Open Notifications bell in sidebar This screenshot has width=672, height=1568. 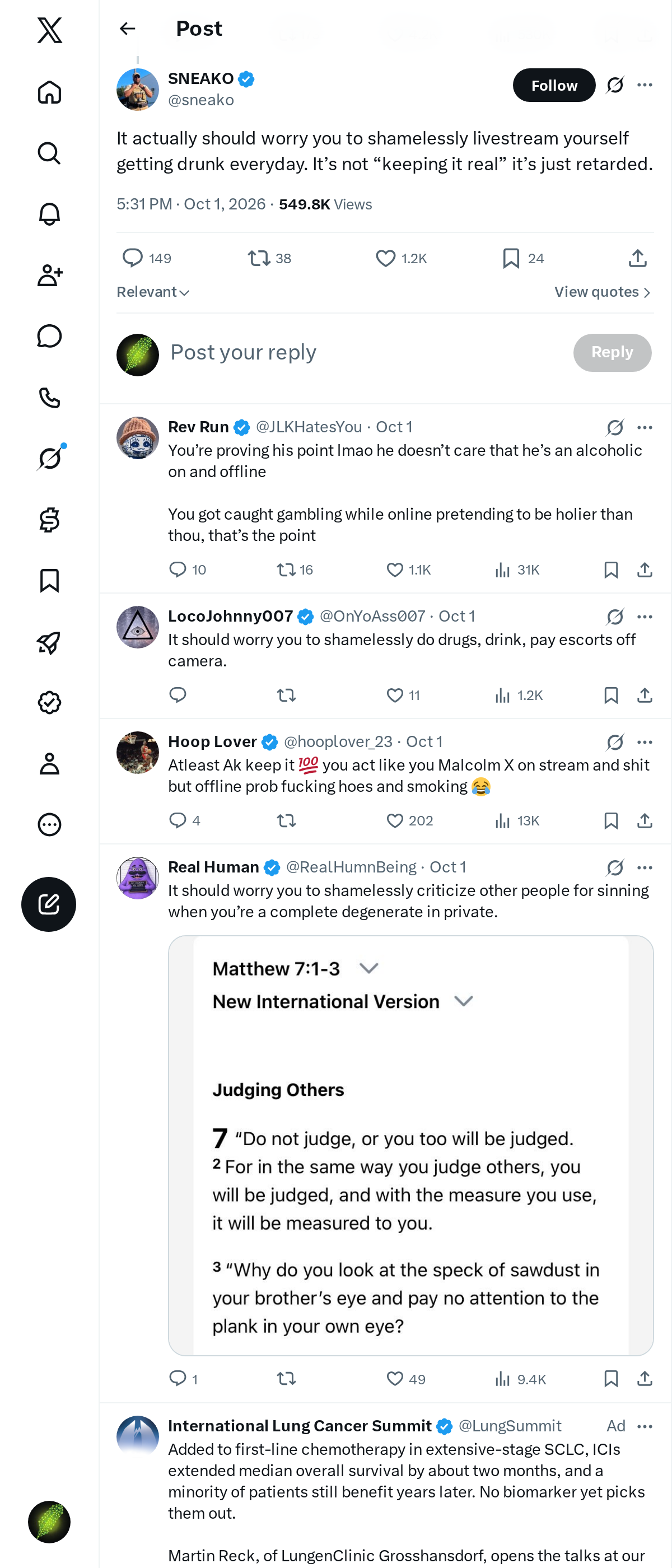pyautogui.click(x=49, y=214)
